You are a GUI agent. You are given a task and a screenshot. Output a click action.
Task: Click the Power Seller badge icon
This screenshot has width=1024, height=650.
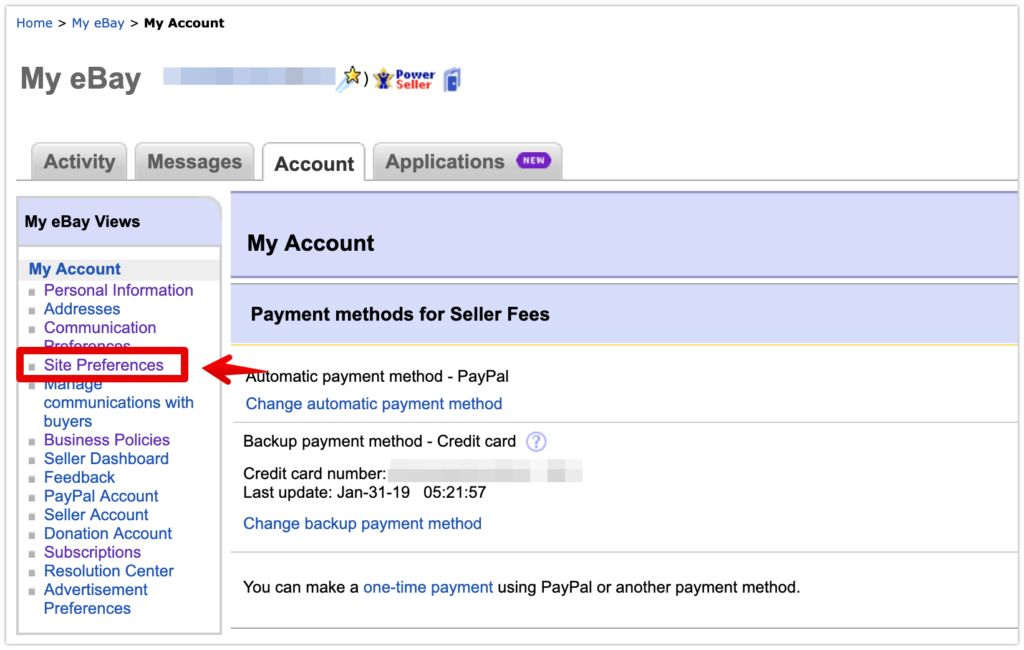(x=404, y=80)
